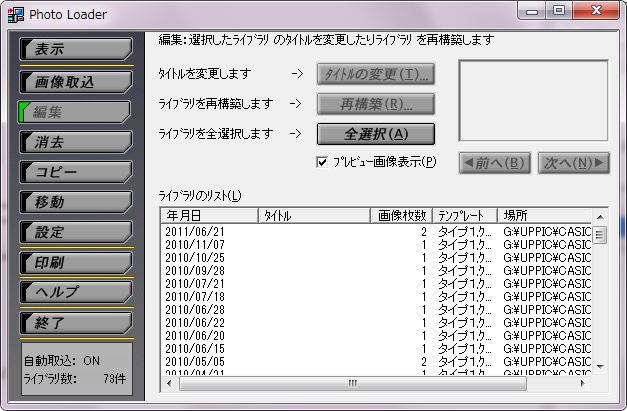Click 終了 (Exit) in the sidebar

pyautogui.click(x=76, y=323)
